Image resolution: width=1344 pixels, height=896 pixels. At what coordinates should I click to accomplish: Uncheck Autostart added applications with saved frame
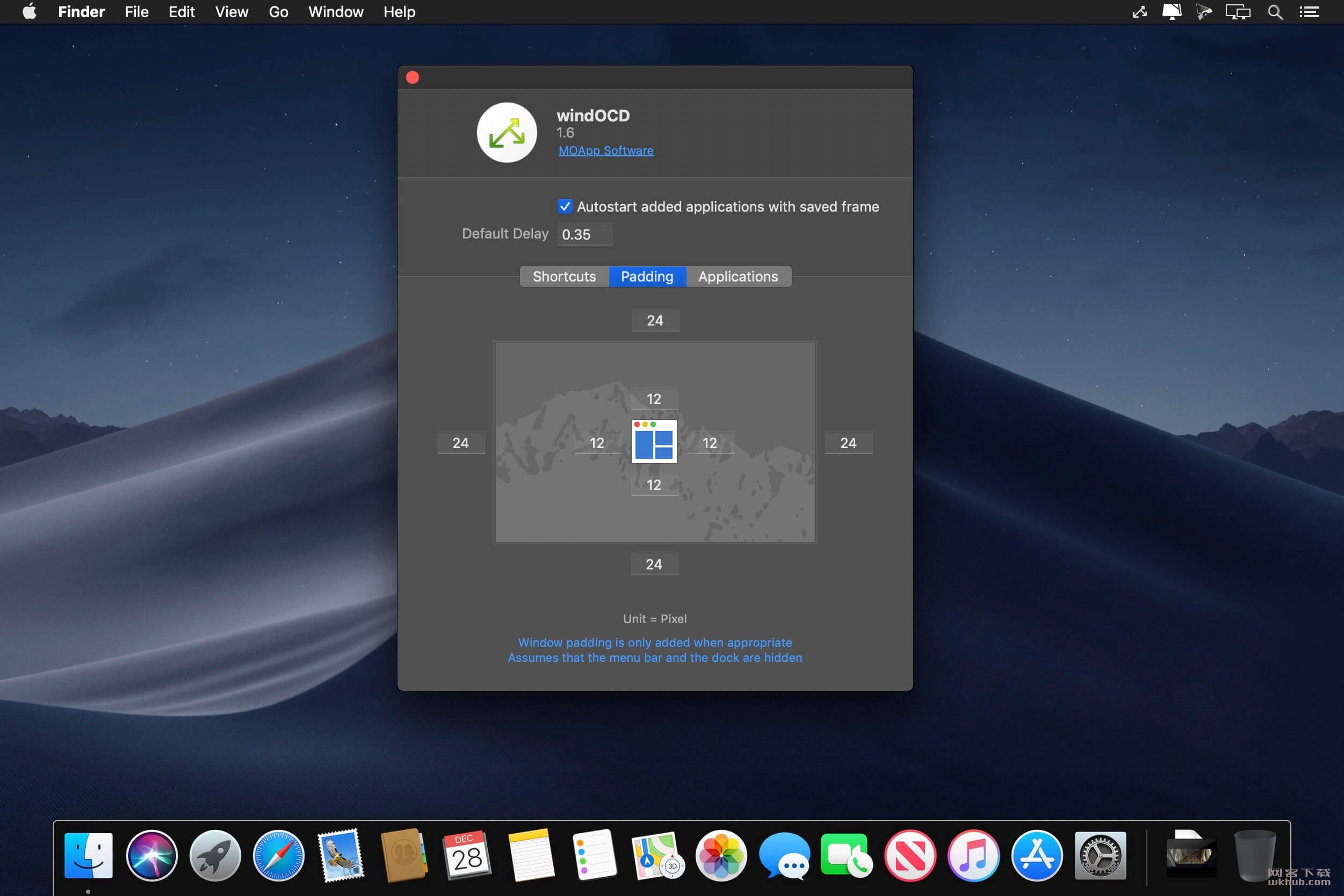565,206
